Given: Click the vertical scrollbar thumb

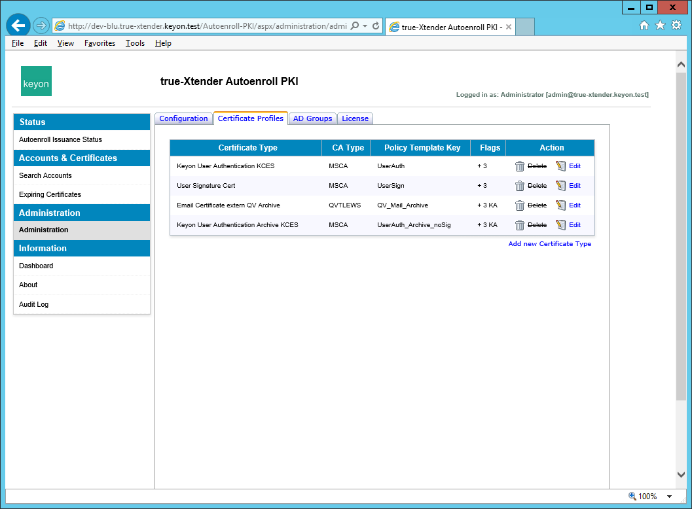Looking at the screenshot, I should click(681, 236).
